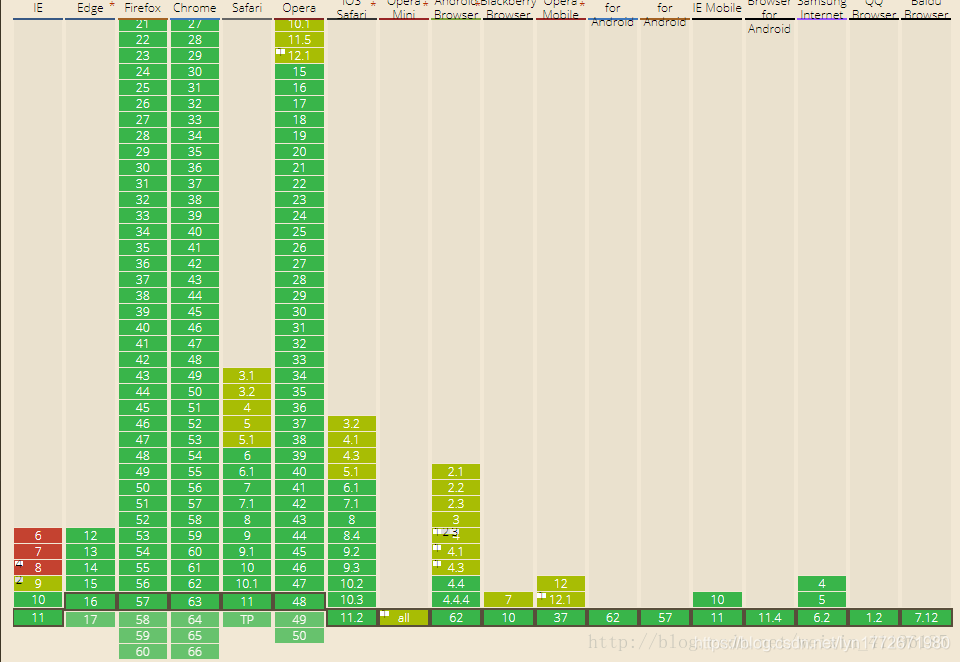Click the IE 7 red cell

[38, 551]
